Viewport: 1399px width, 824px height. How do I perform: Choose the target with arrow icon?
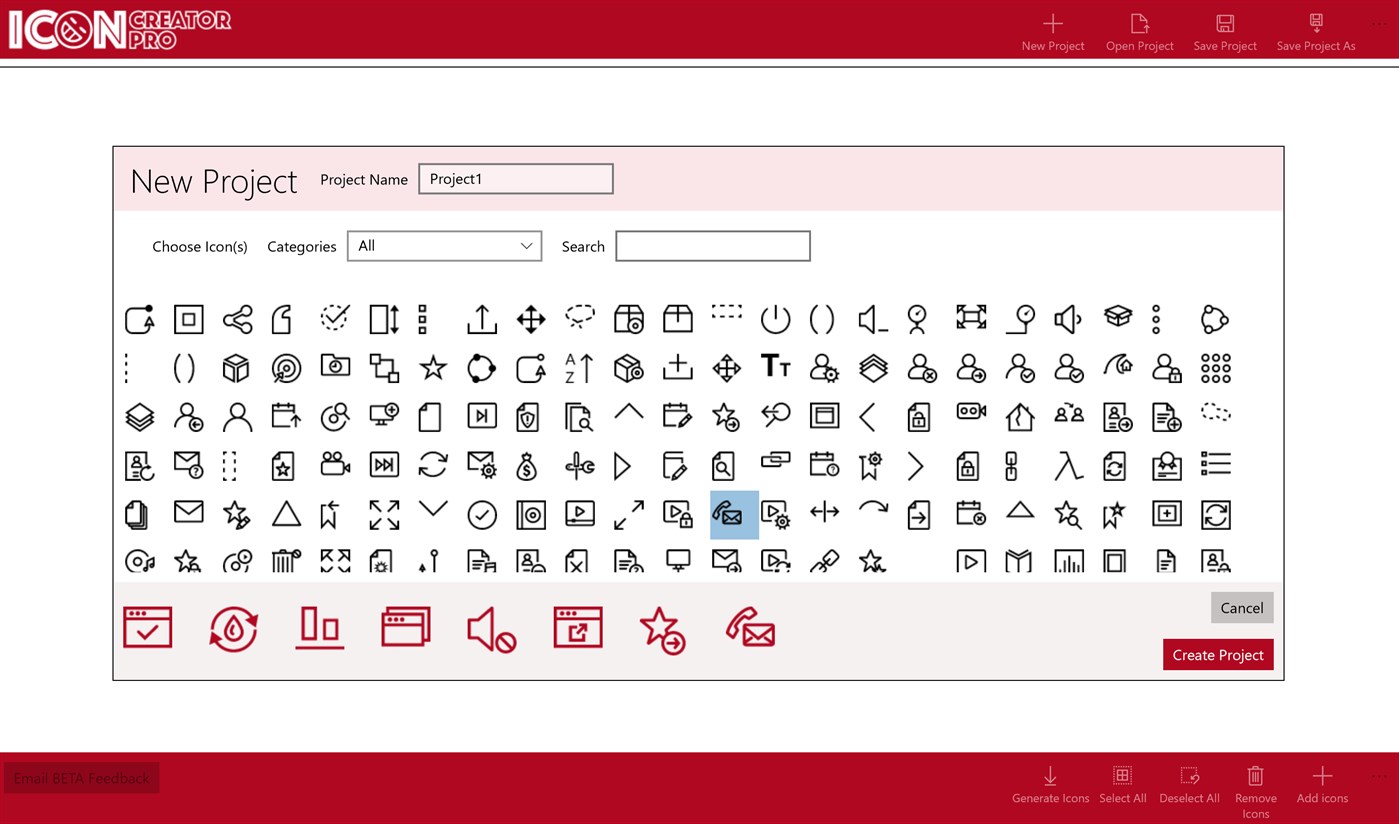(286, 368)
